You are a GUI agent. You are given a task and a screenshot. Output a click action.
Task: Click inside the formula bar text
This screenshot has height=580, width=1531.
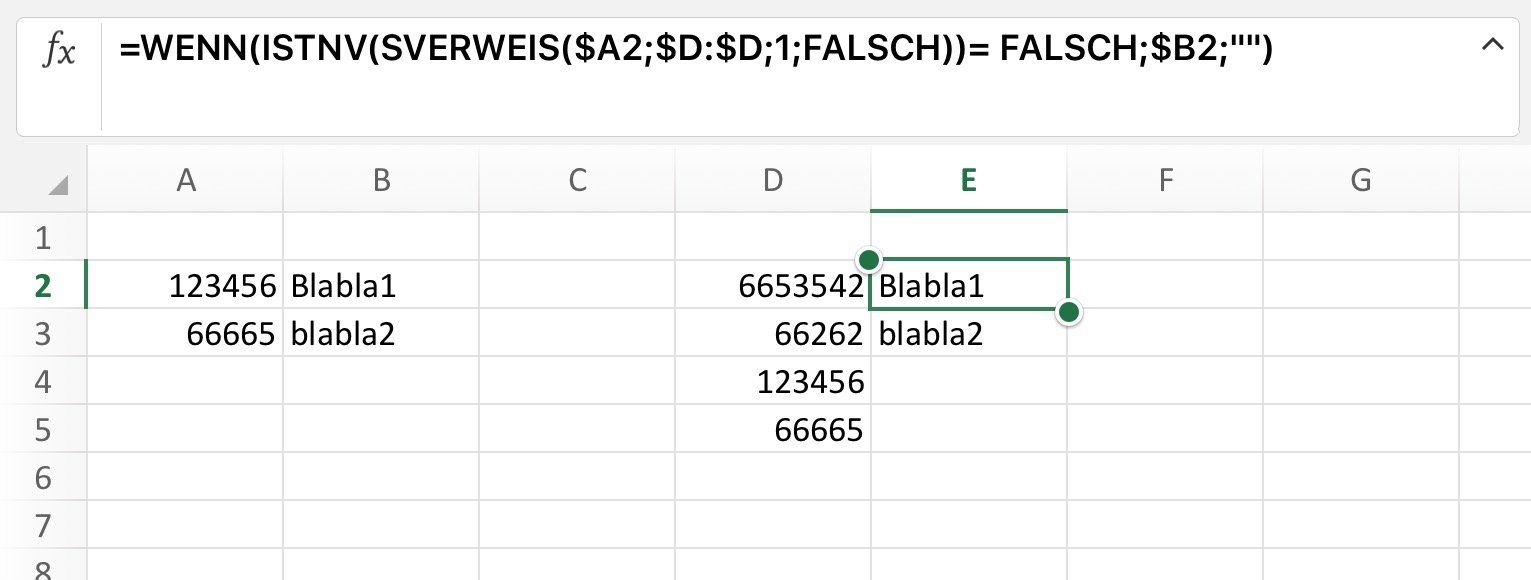click(x=696, y=49)
